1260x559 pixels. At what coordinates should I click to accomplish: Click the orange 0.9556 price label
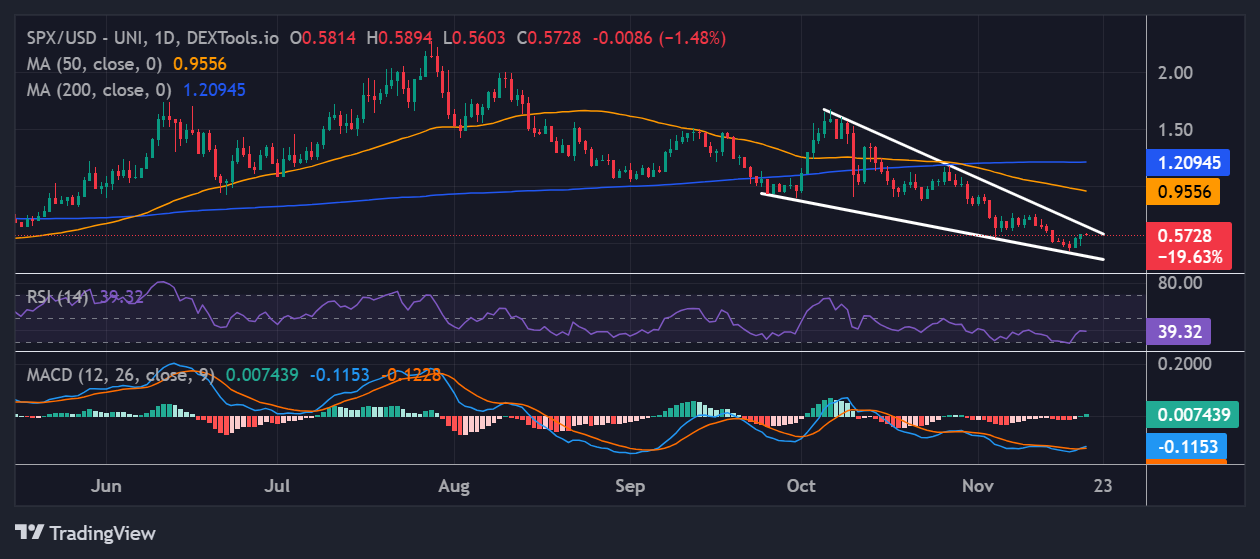point(1184,192)
